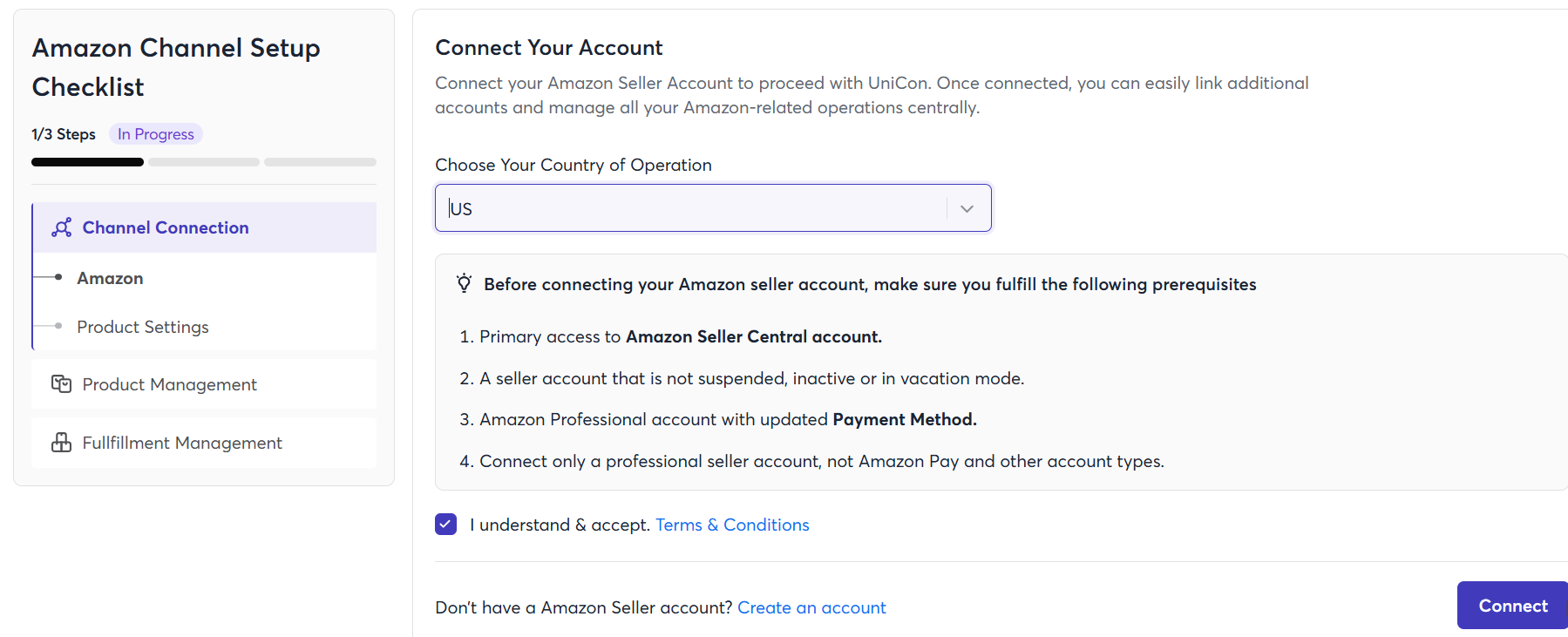Click the Product Management box icon
This screenshot has height=637, width=1568.
click(61, 384)
